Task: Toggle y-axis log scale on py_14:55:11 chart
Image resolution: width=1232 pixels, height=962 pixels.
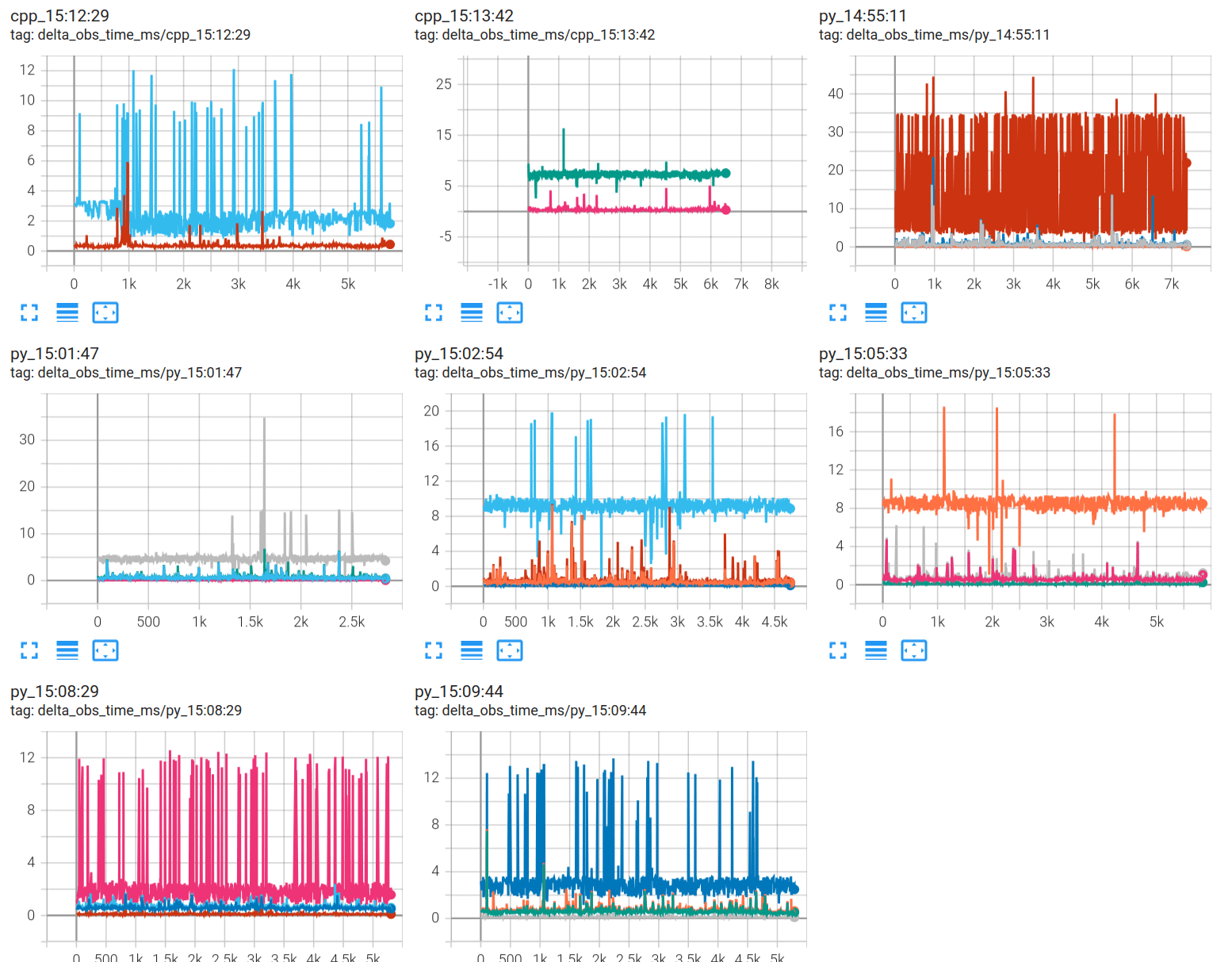Action: (x=876, y=312)
